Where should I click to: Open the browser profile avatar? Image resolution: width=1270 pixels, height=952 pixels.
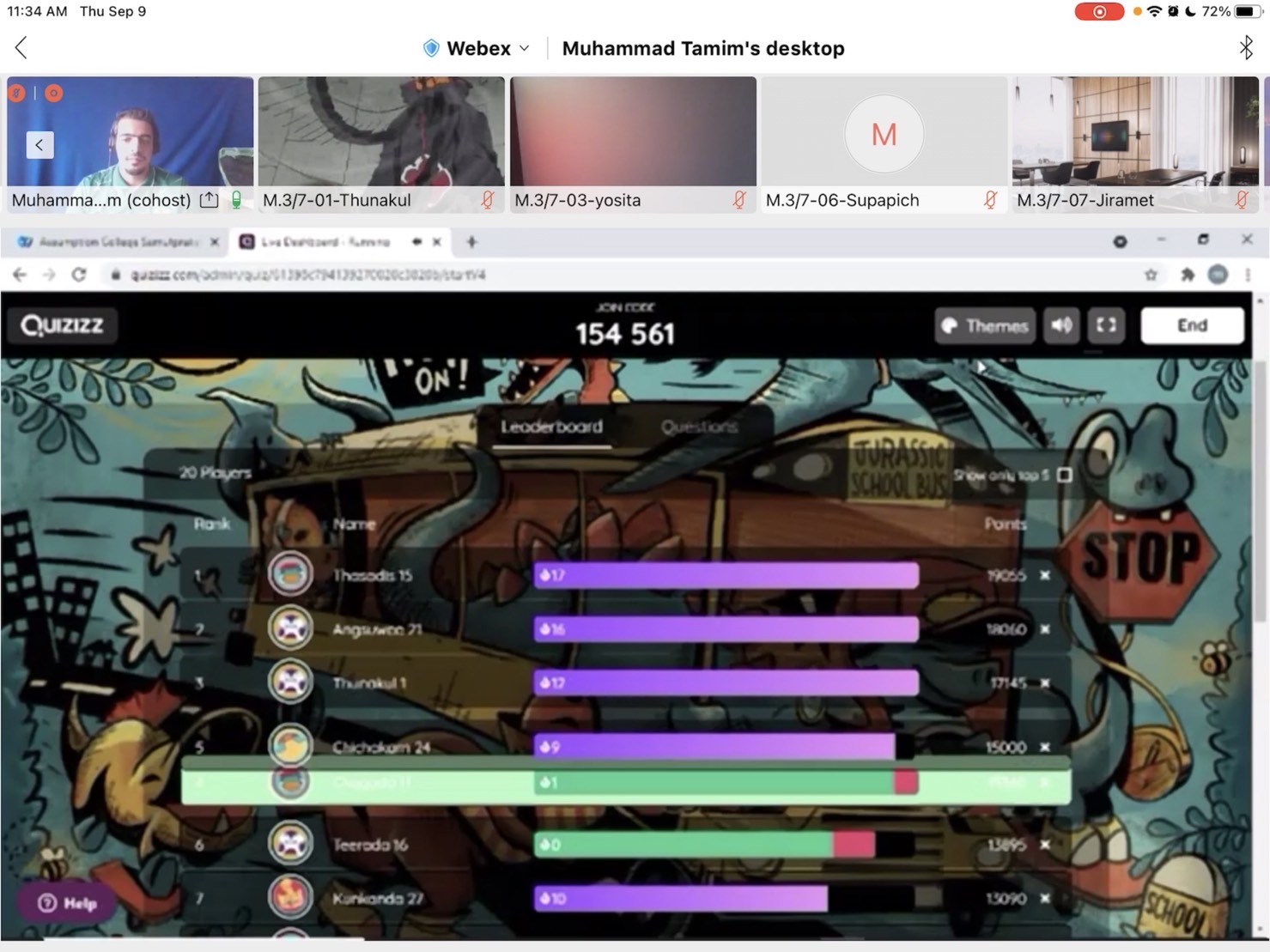[x=1218, y=275]
